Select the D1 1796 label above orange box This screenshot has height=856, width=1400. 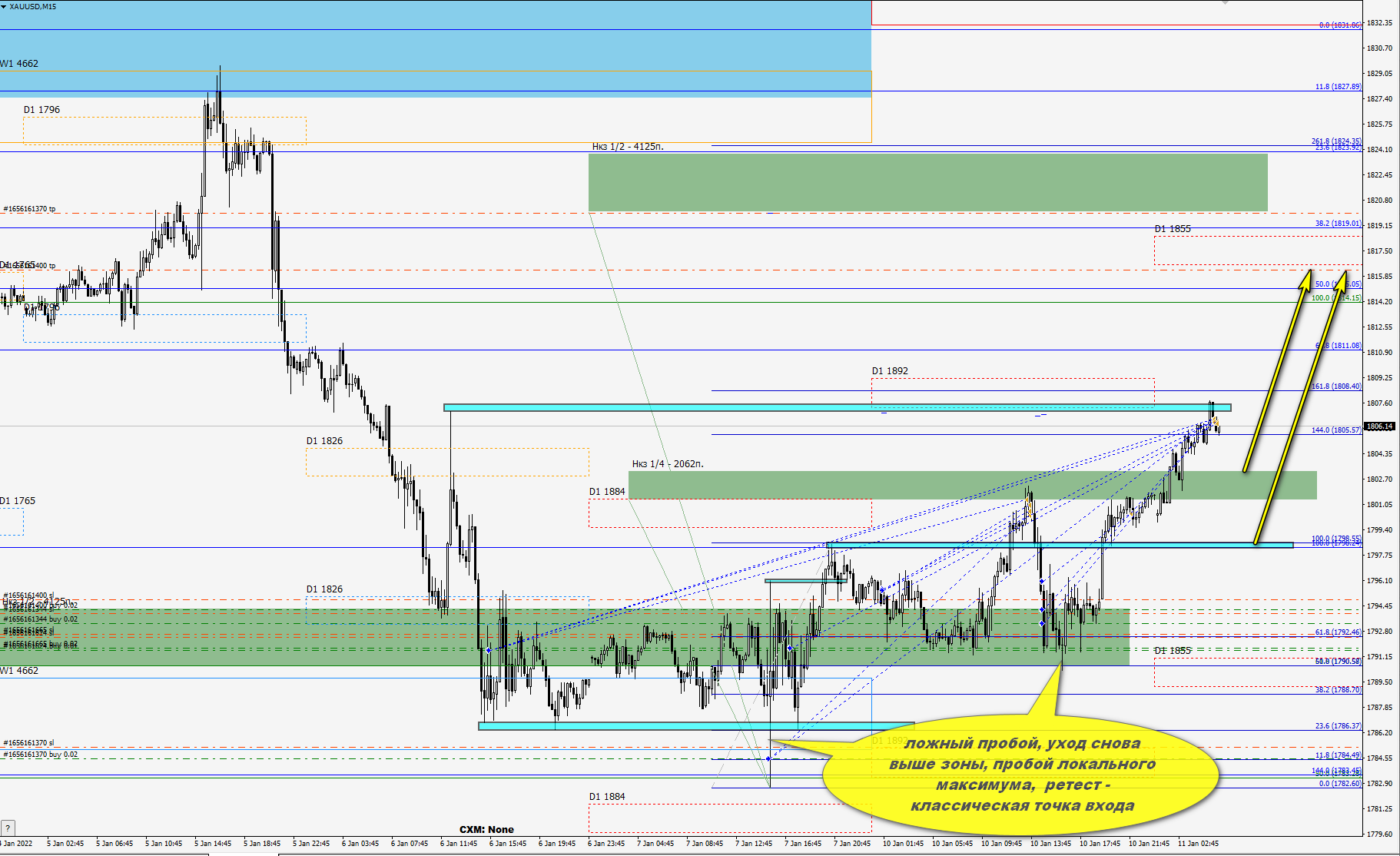tap(41, 110)
